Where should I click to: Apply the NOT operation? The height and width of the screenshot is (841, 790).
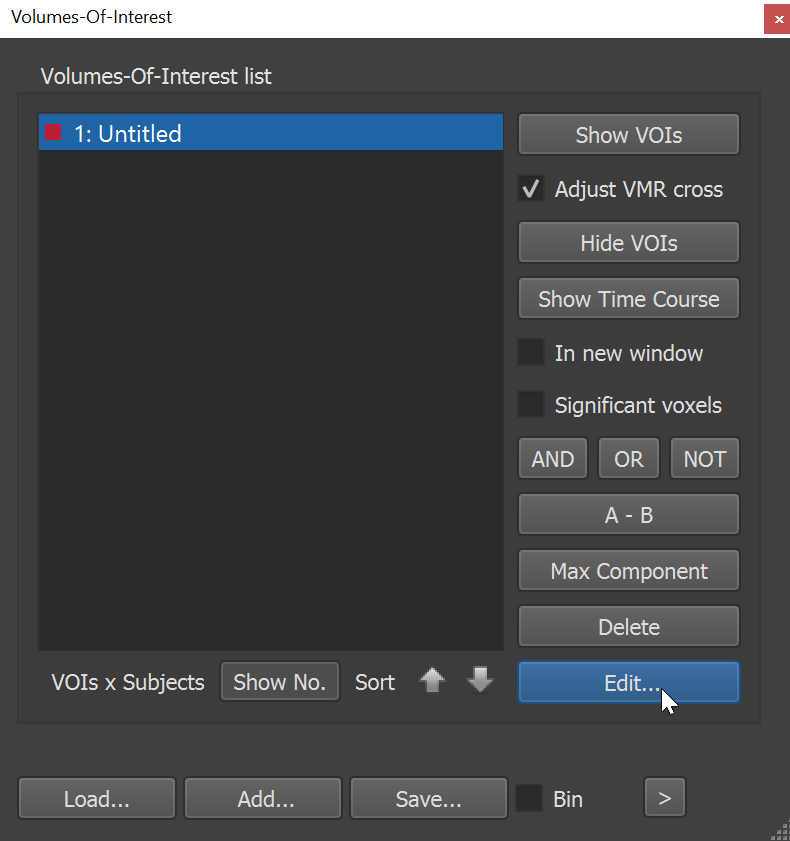[704, 459]
